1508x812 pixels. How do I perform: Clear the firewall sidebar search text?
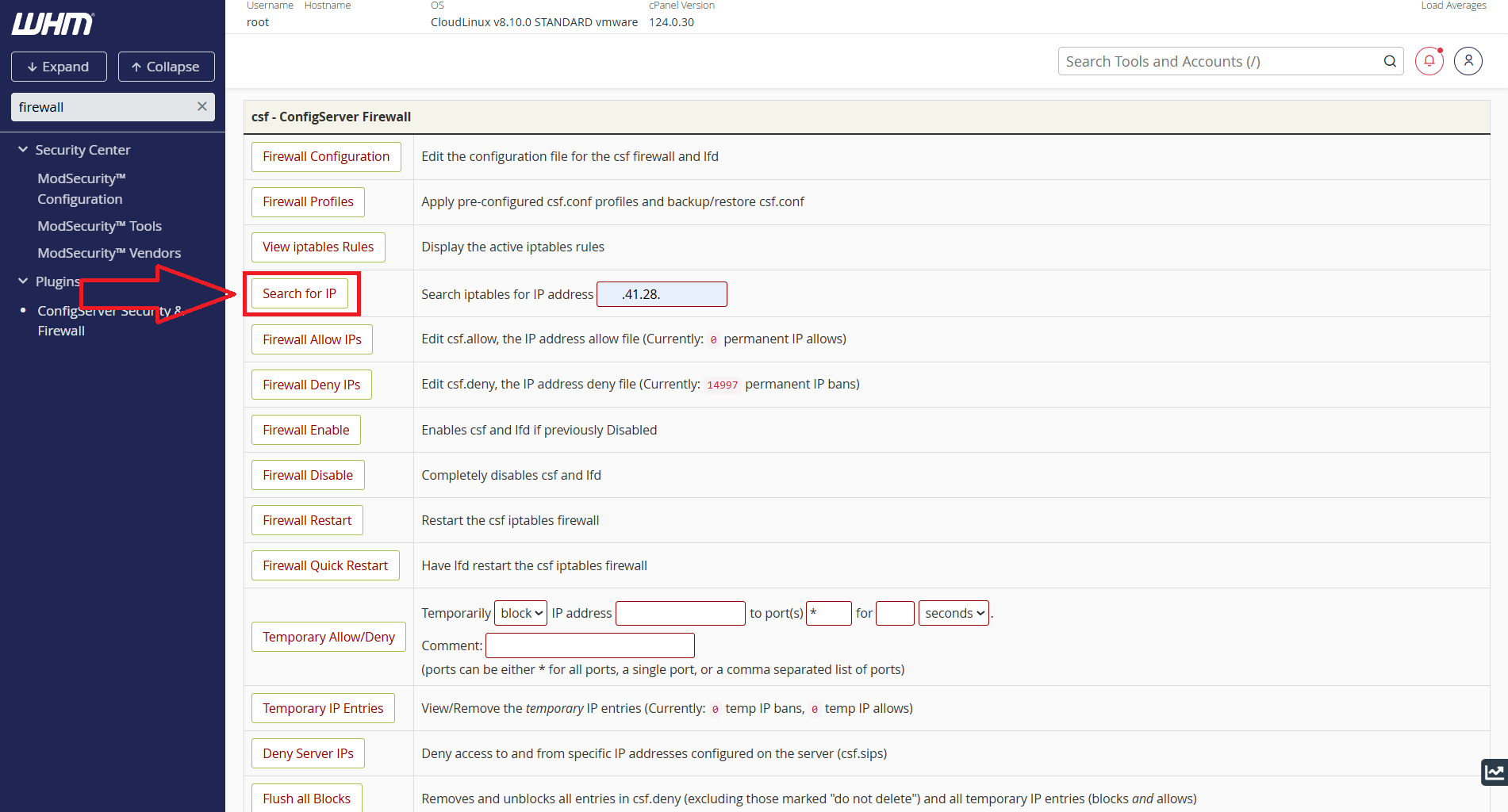point(202,106)
